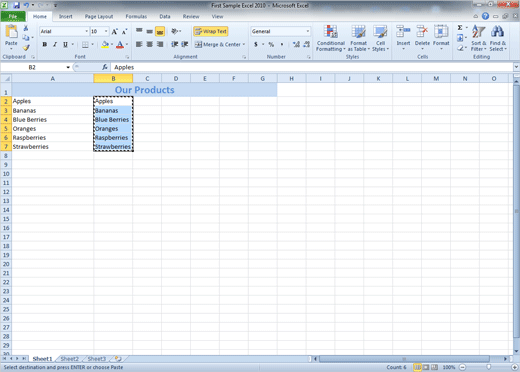The width and height of the screenshot is (520, 372).
Task: Toggle Italic formatting
Action: [x=55, y=44]
